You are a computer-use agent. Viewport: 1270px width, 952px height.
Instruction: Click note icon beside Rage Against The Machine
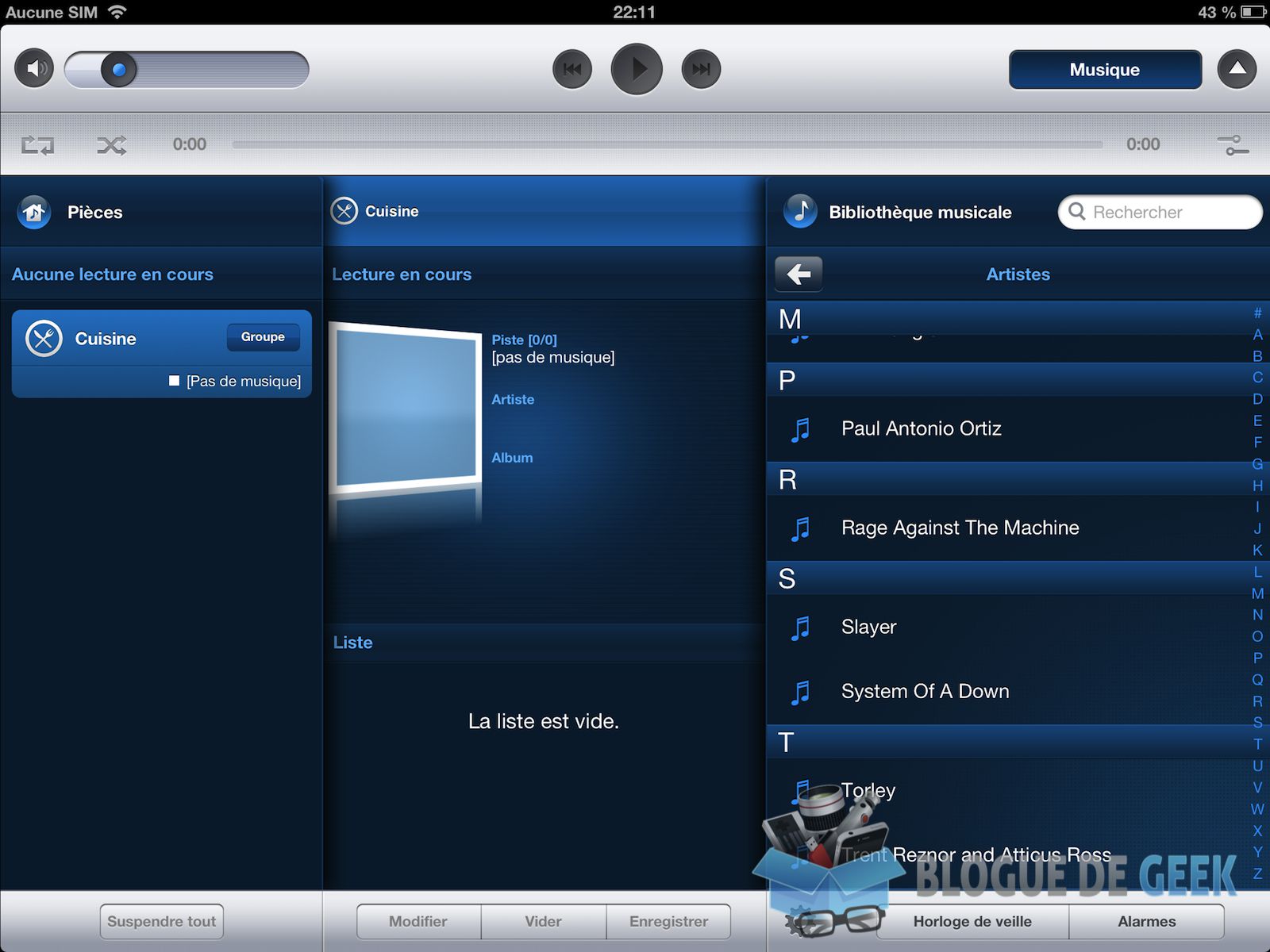click(x=801, y=528)
